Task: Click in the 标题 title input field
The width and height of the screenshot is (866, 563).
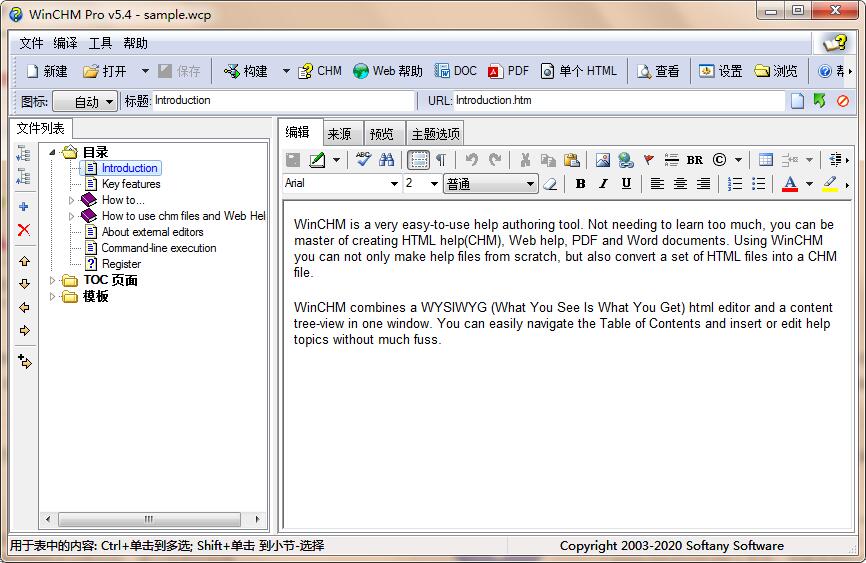Action: click(x=283, y=101)
